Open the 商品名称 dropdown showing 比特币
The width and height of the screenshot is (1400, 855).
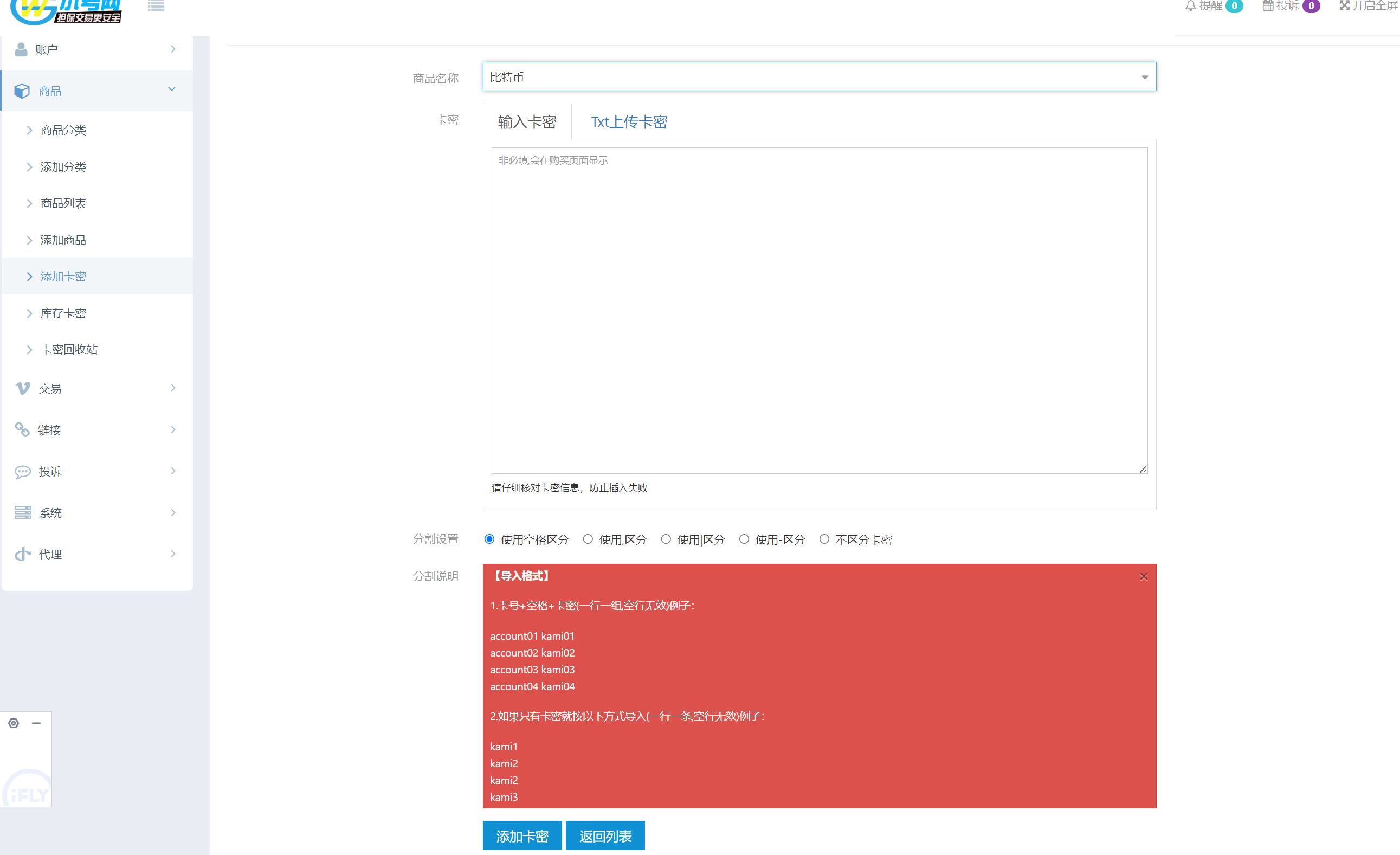pos(819,77)
